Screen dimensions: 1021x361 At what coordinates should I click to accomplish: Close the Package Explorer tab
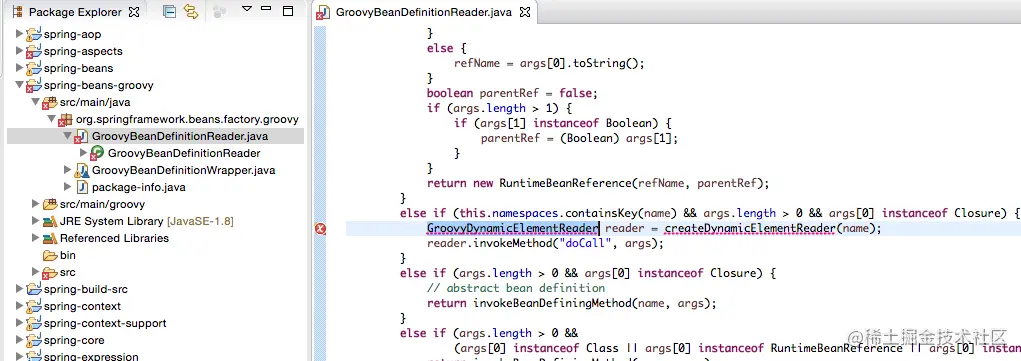[133, 12]
